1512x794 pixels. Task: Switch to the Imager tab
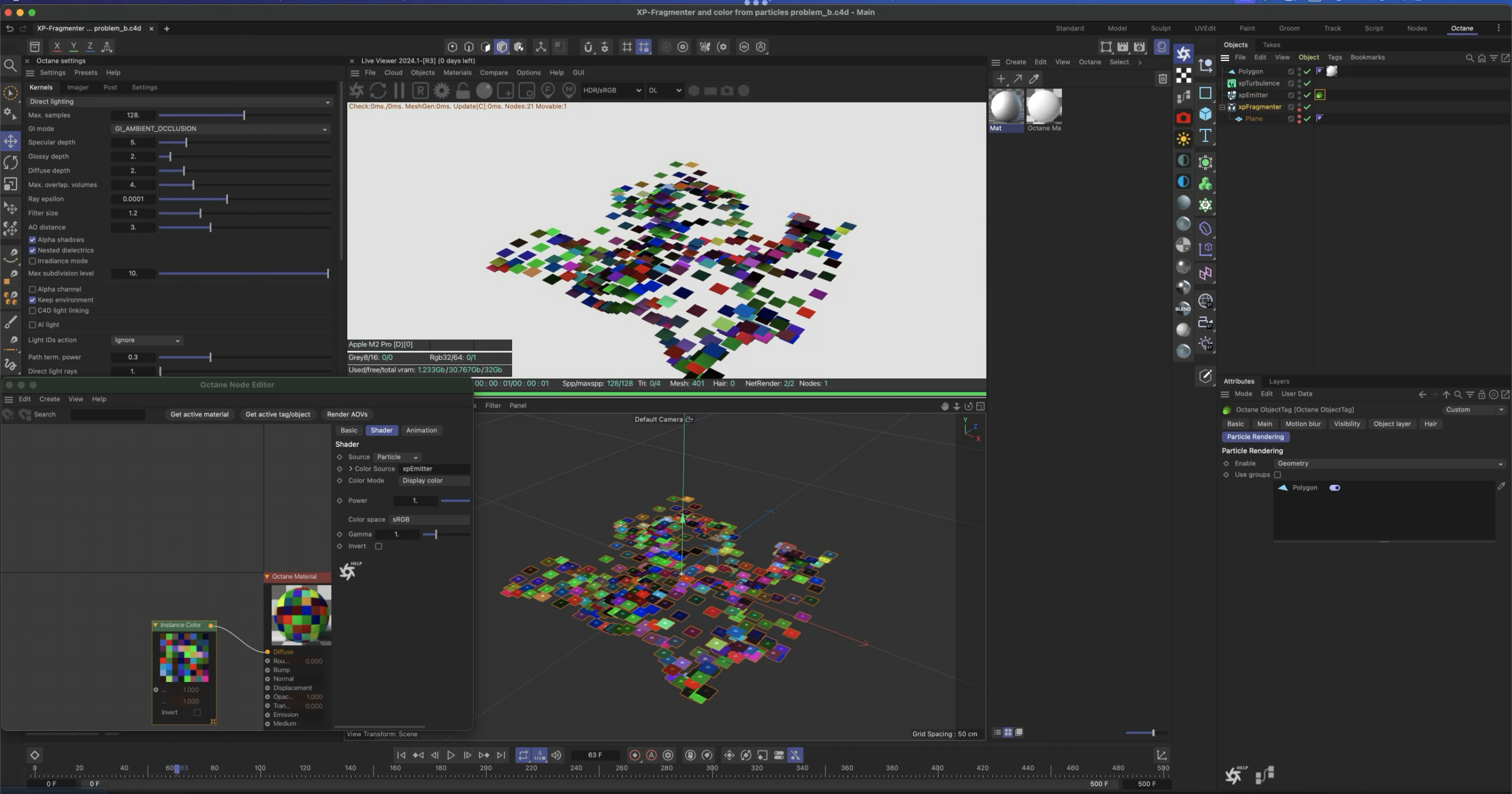point(77,87)
